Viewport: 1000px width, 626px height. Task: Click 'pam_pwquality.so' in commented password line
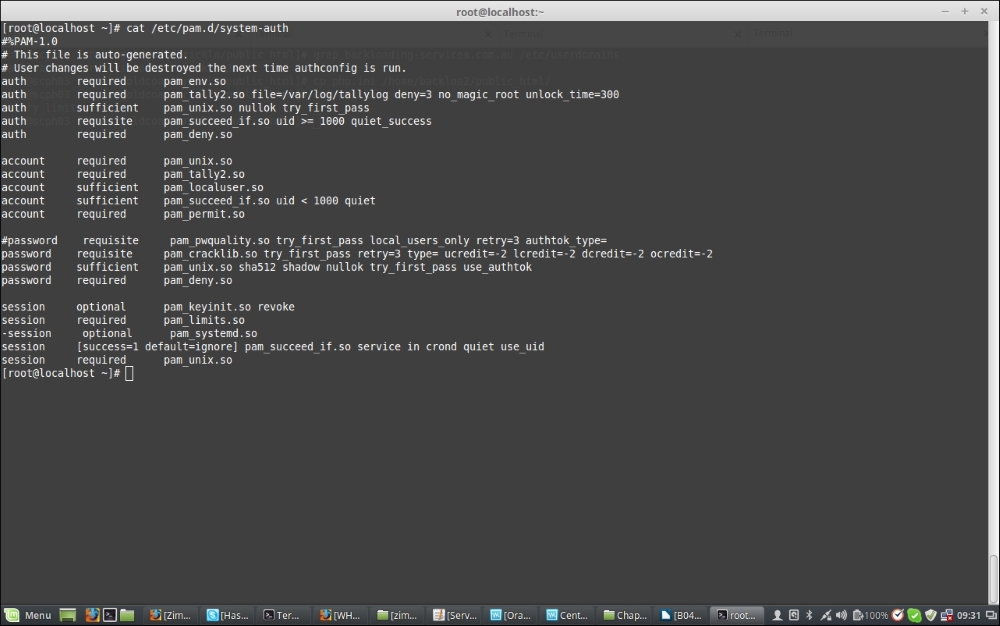[219, 240]
